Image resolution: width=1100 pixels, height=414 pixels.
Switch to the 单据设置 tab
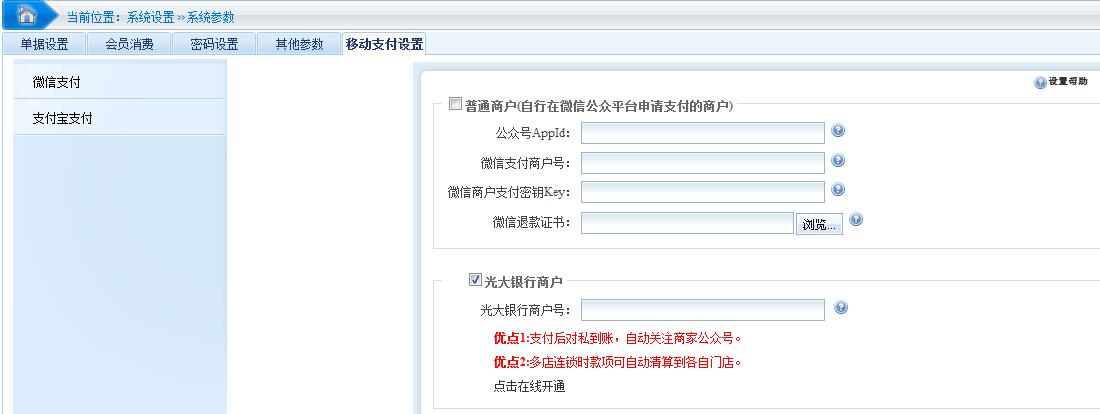pyautogui.click(x=45, y=44)
